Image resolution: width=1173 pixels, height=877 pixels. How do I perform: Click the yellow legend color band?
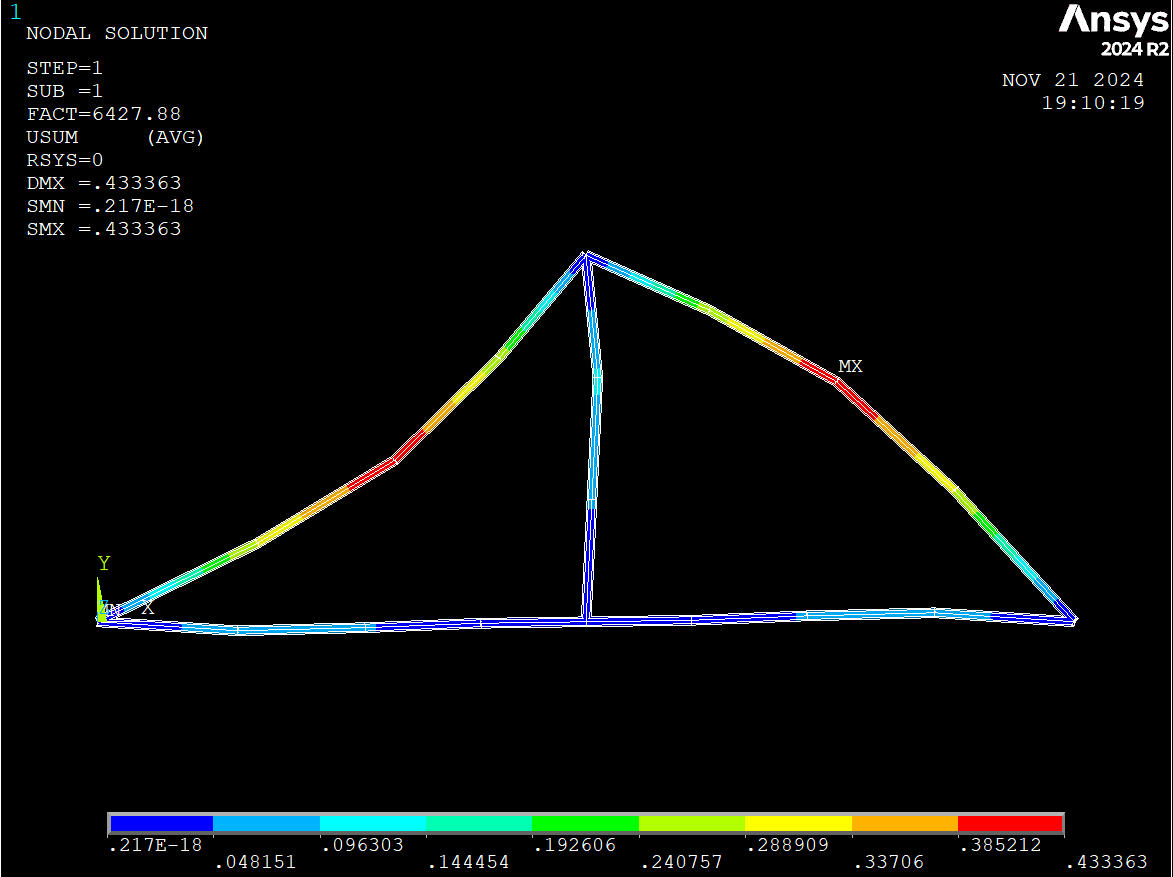(798, 824)
